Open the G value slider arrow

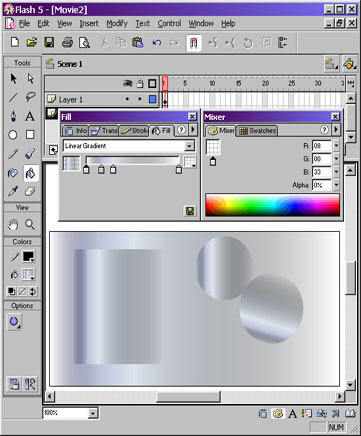(x=336, y=159)
